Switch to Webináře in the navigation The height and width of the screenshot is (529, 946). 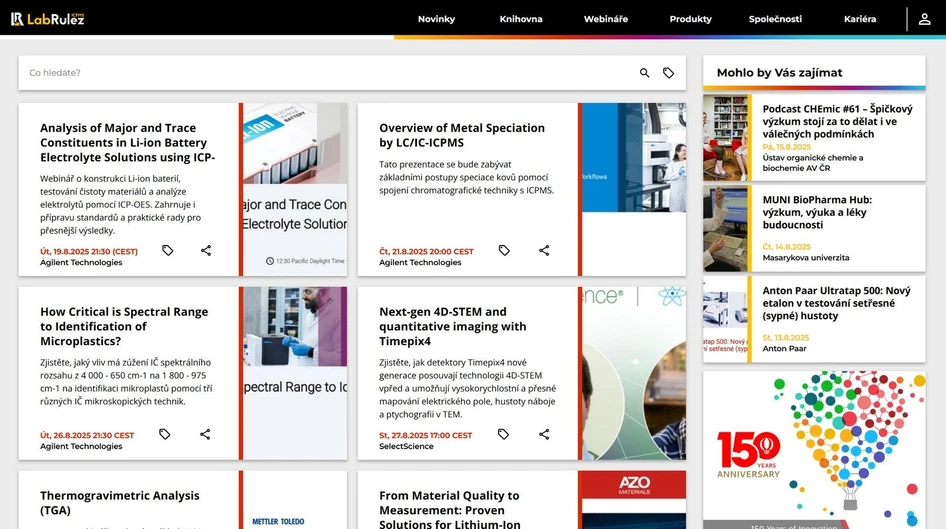click(606, 19)
